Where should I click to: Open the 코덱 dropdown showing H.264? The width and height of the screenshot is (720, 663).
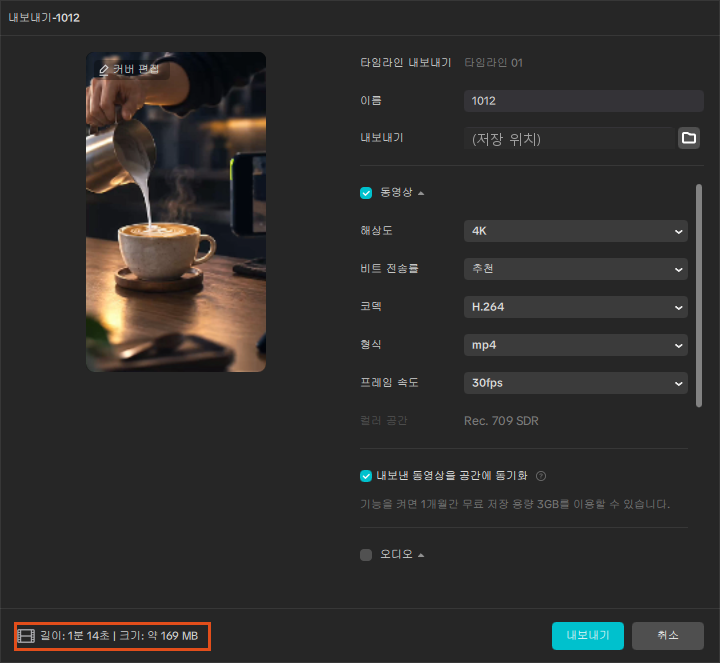tap(576, 307)
